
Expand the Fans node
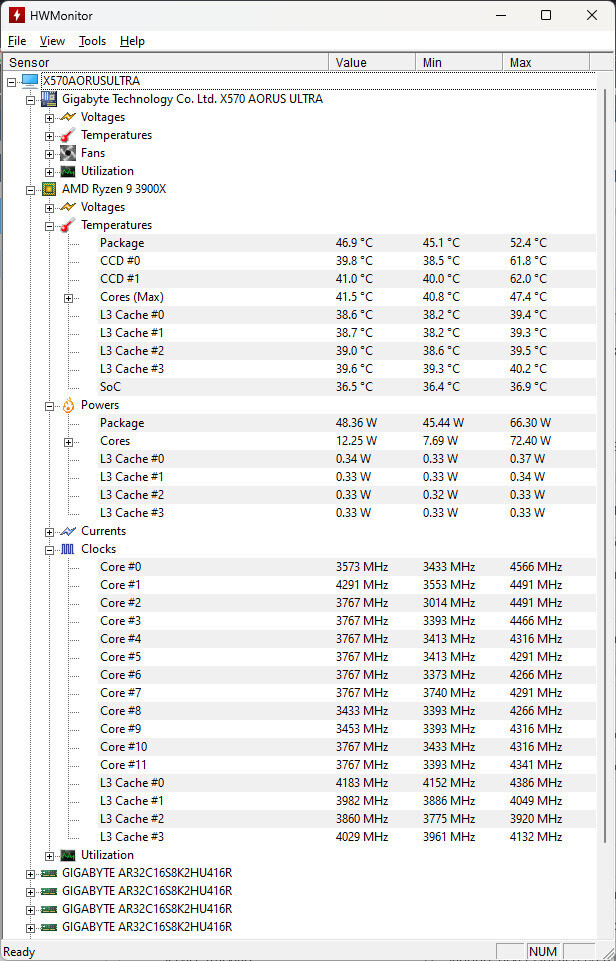(50, 154)
